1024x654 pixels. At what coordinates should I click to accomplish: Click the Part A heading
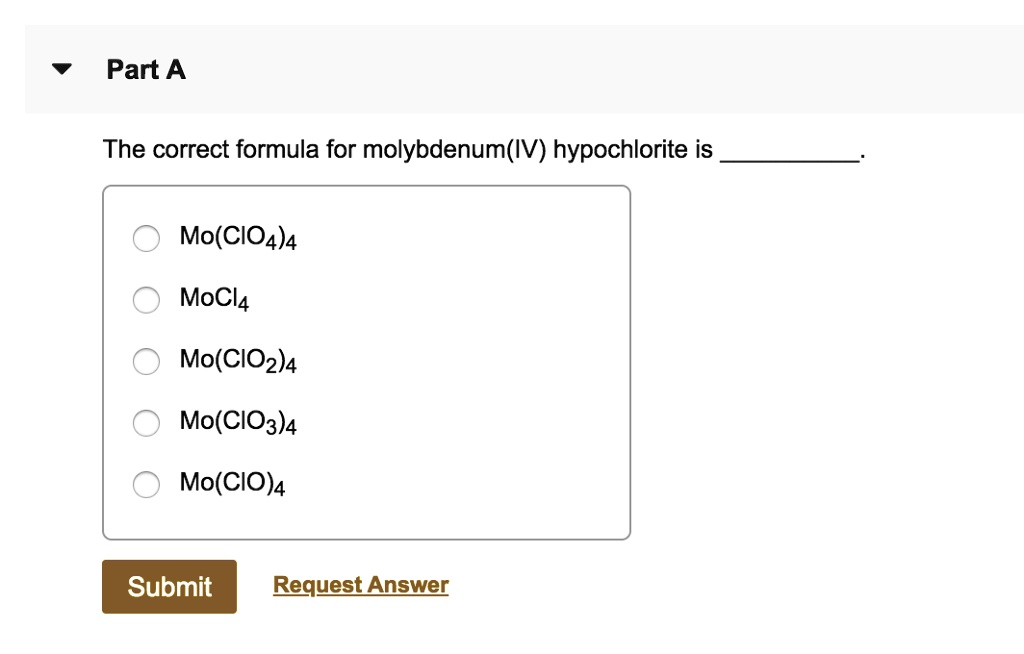tap(145, 69)
